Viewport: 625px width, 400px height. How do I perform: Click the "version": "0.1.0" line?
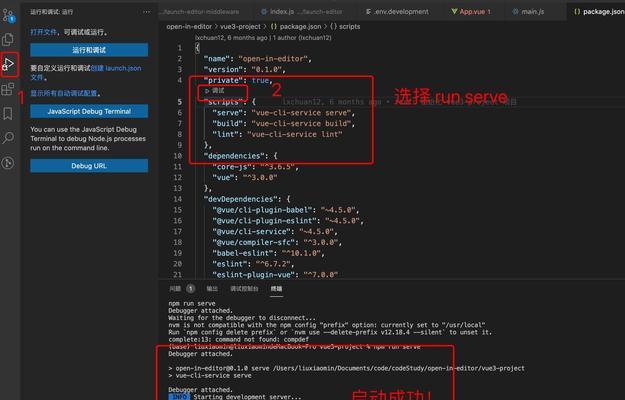tap(245, 69)
